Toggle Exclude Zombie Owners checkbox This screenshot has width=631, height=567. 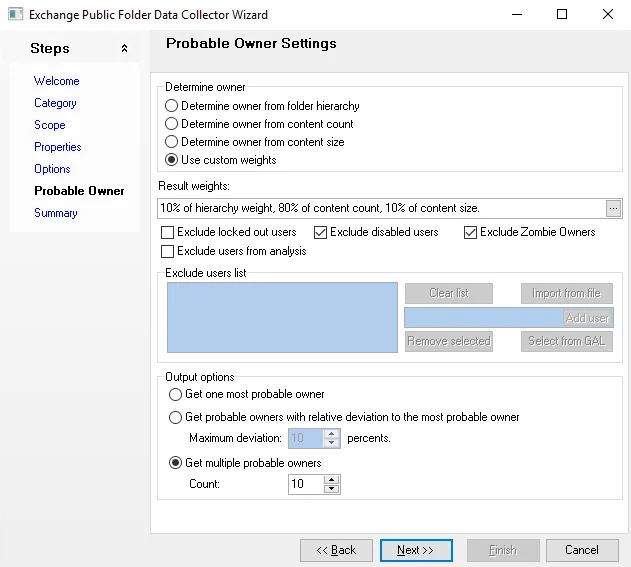[x=529, y=232]
